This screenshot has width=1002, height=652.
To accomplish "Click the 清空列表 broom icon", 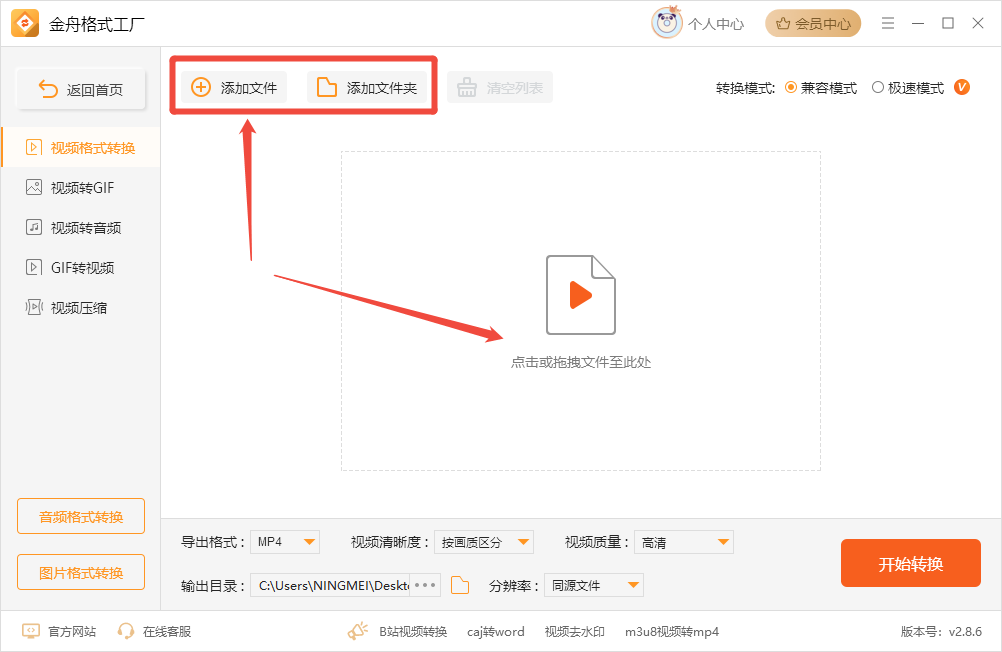I will click(466, 88).
